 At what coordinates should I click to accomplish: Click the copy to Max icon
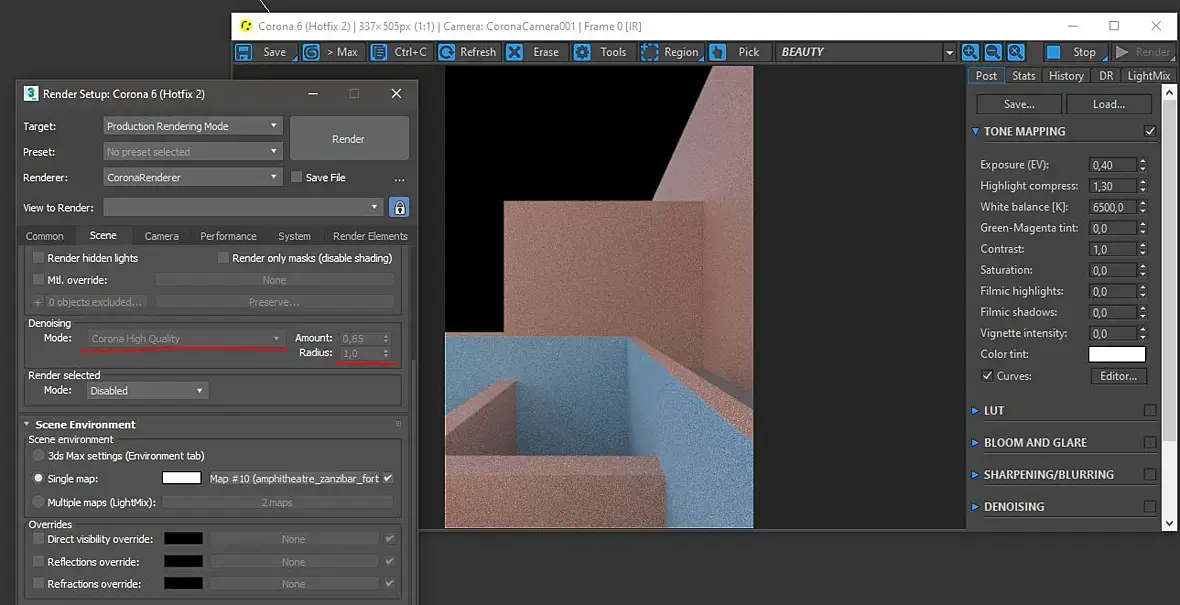[311, 52]
